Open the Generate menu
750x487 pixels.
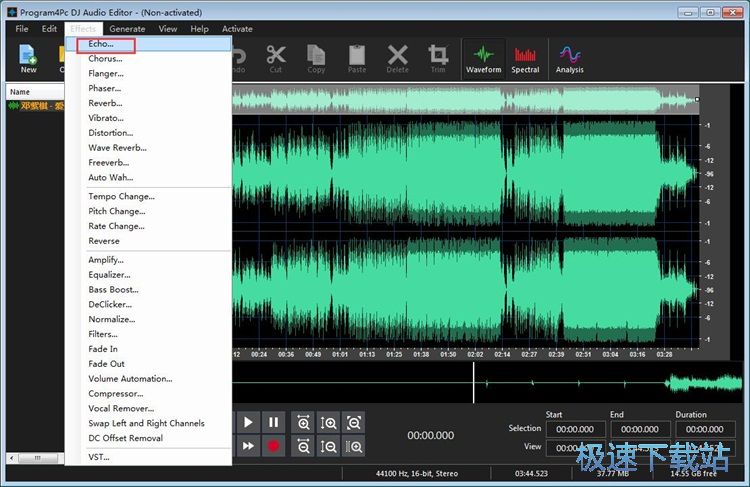(x=127, y=29)
